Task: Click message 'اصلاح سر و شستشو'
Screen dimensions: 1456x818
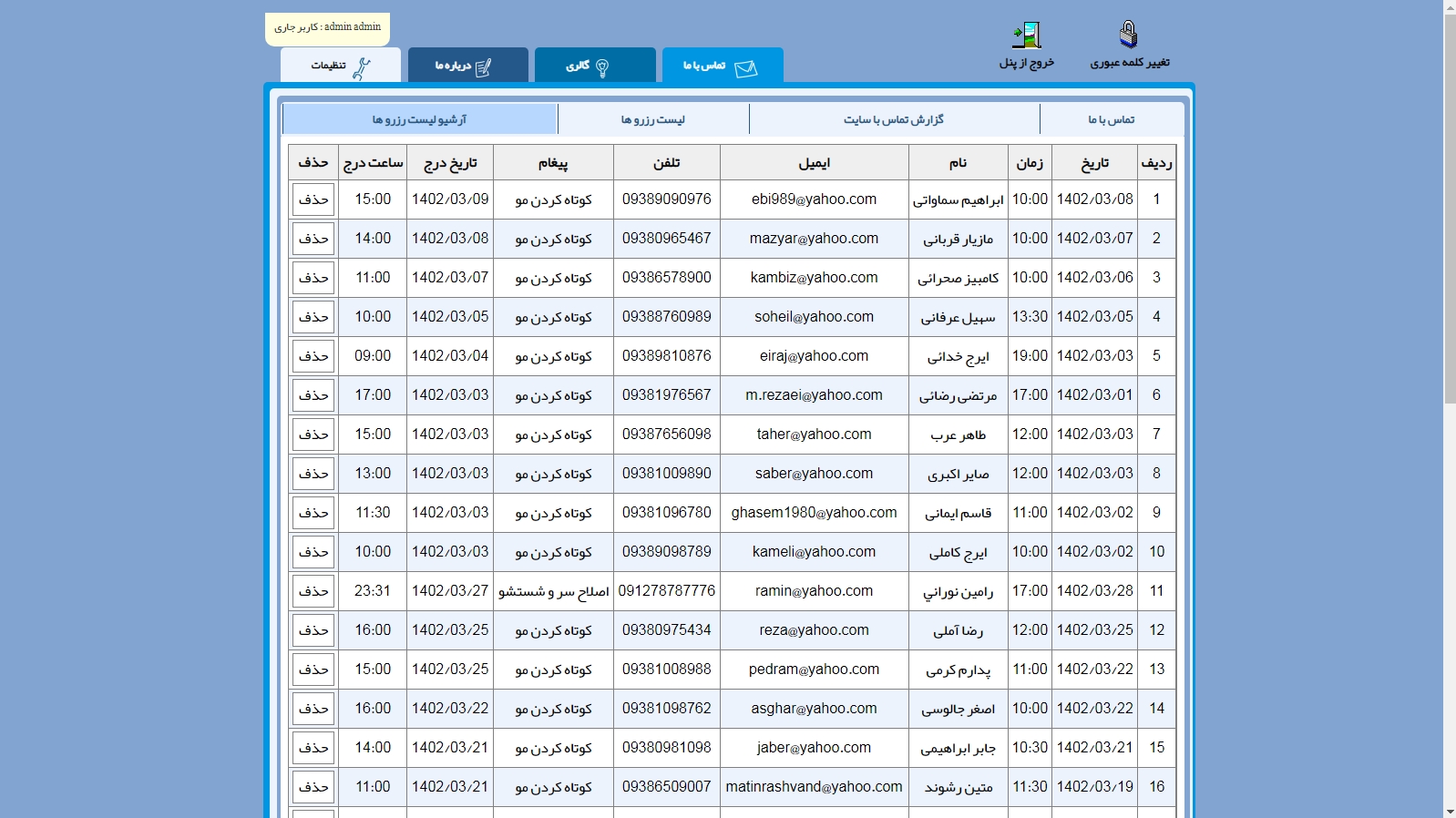Action: 553,591
